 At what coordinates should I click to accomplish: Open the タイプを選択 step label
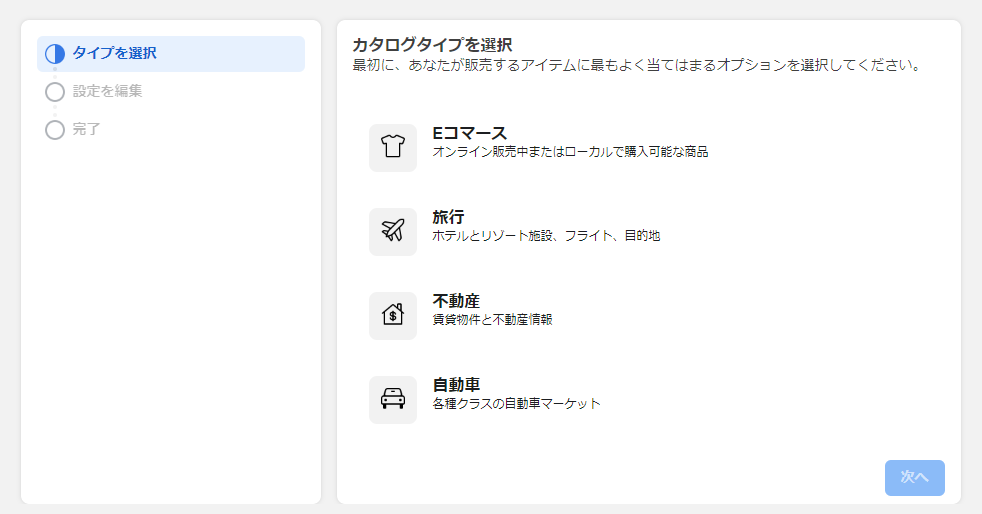(115, 53)
